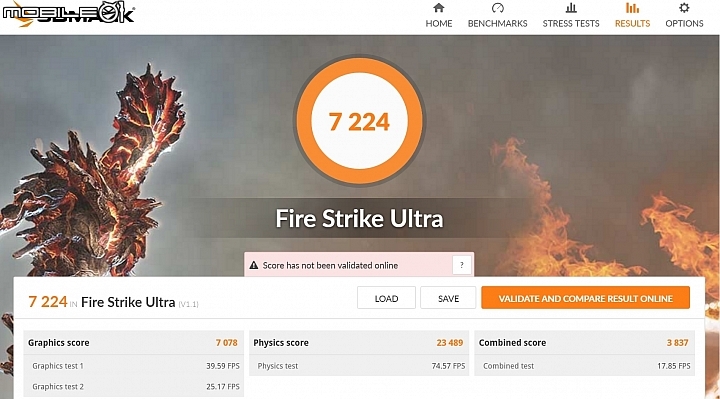Click the LOAD button
The height and width of the screenshot is (399, 720).
[386, 298]
